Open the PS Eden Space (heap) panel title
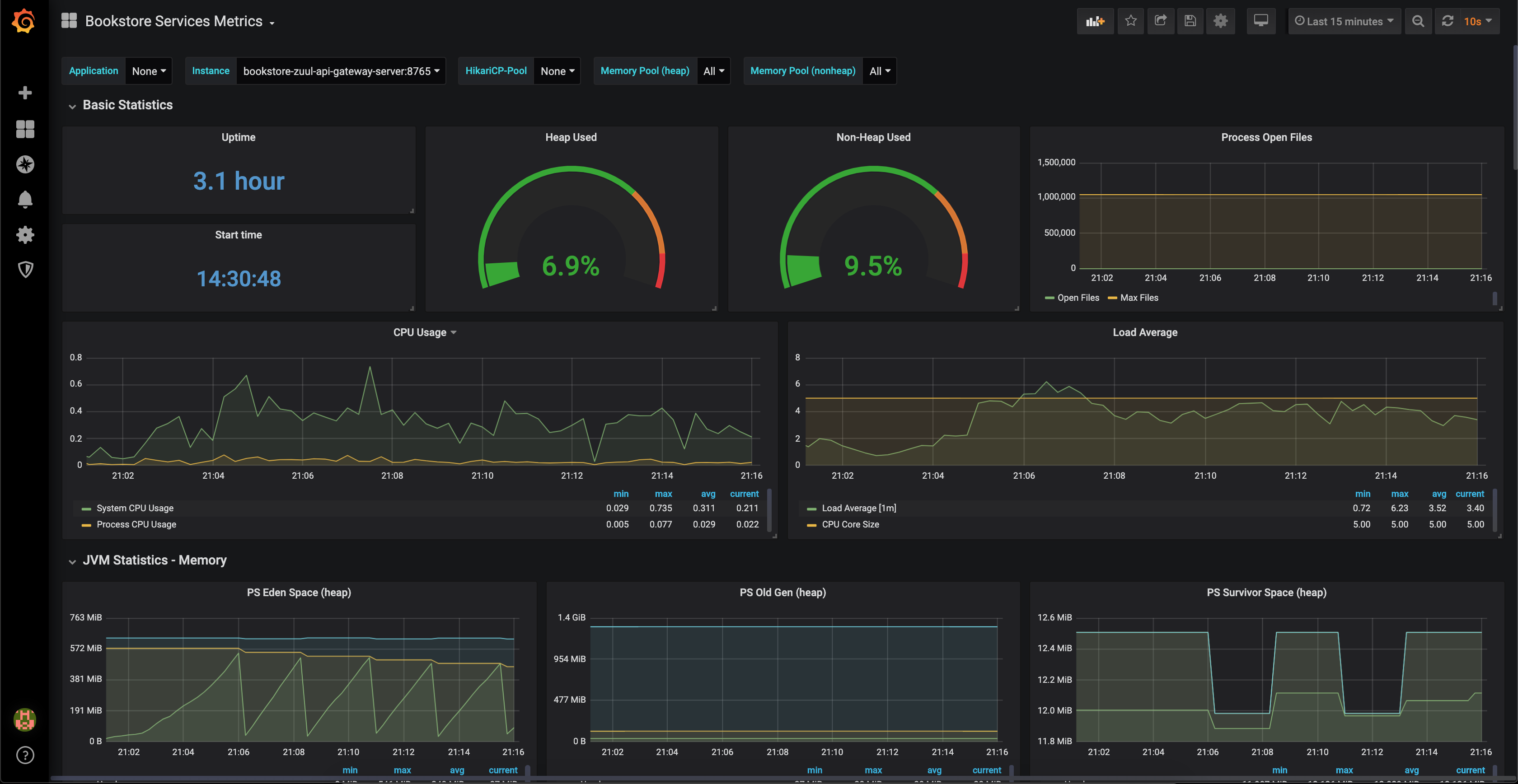 (299, 593)
